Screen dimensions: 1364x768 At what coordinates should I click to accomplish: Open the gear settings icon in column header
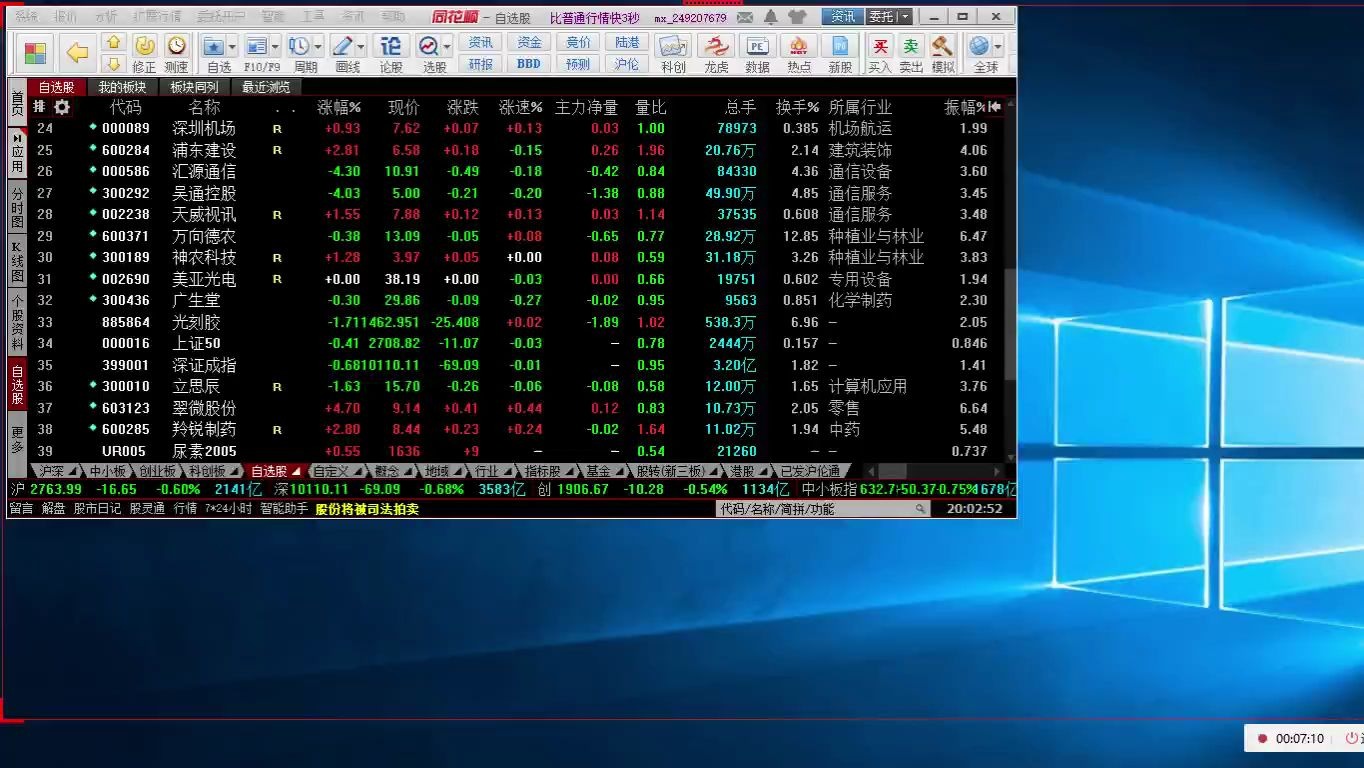point(62,107)
